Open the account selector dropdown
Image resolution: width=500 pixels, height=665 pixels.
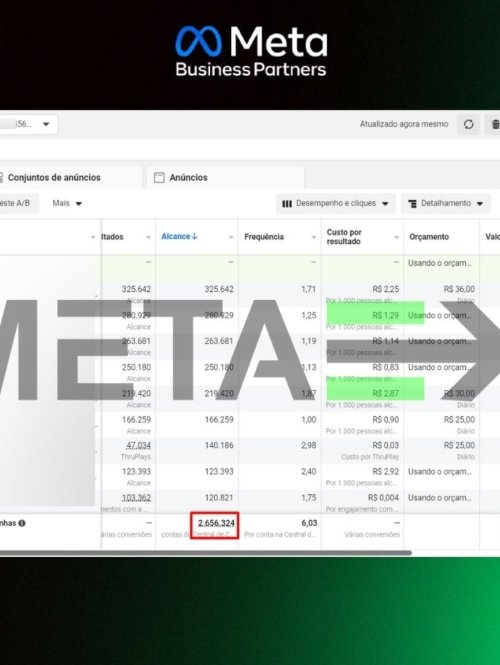coord(29,124)
